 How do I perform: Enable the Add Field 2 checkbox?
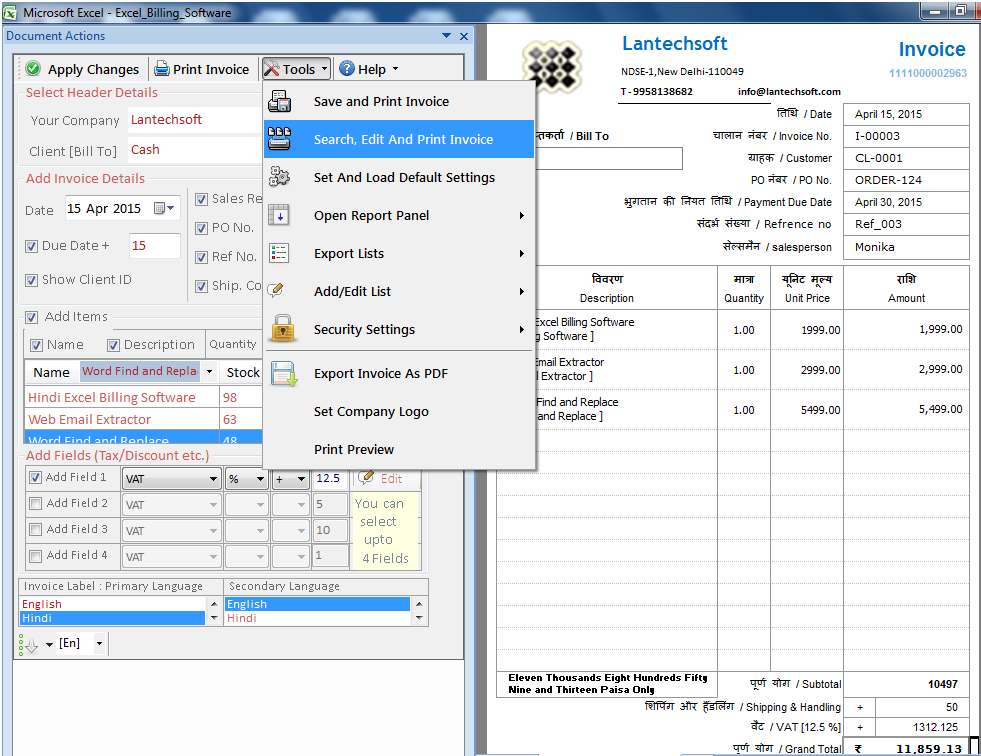pos(36,503)
